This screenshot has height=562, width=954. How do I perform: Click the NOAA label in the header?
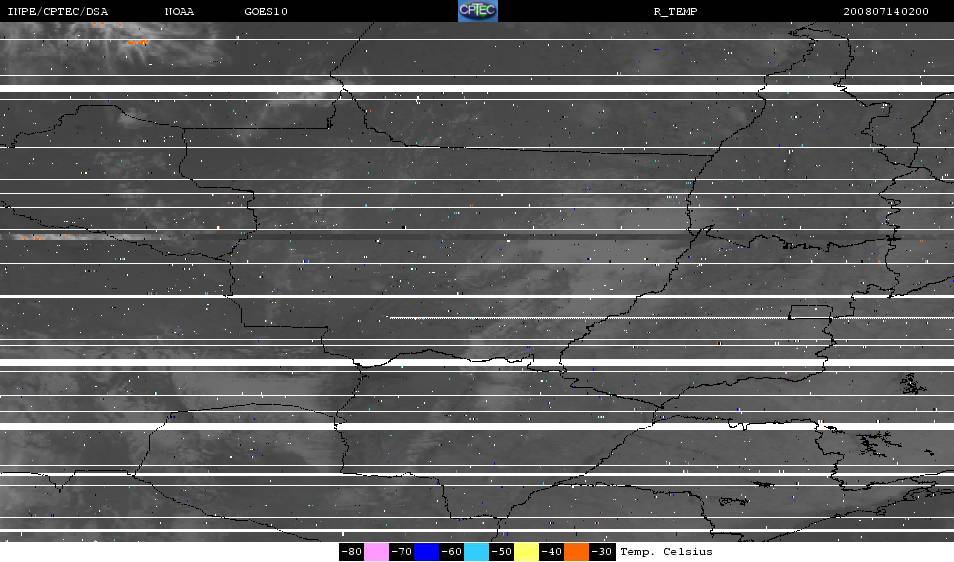coord(179,12)
